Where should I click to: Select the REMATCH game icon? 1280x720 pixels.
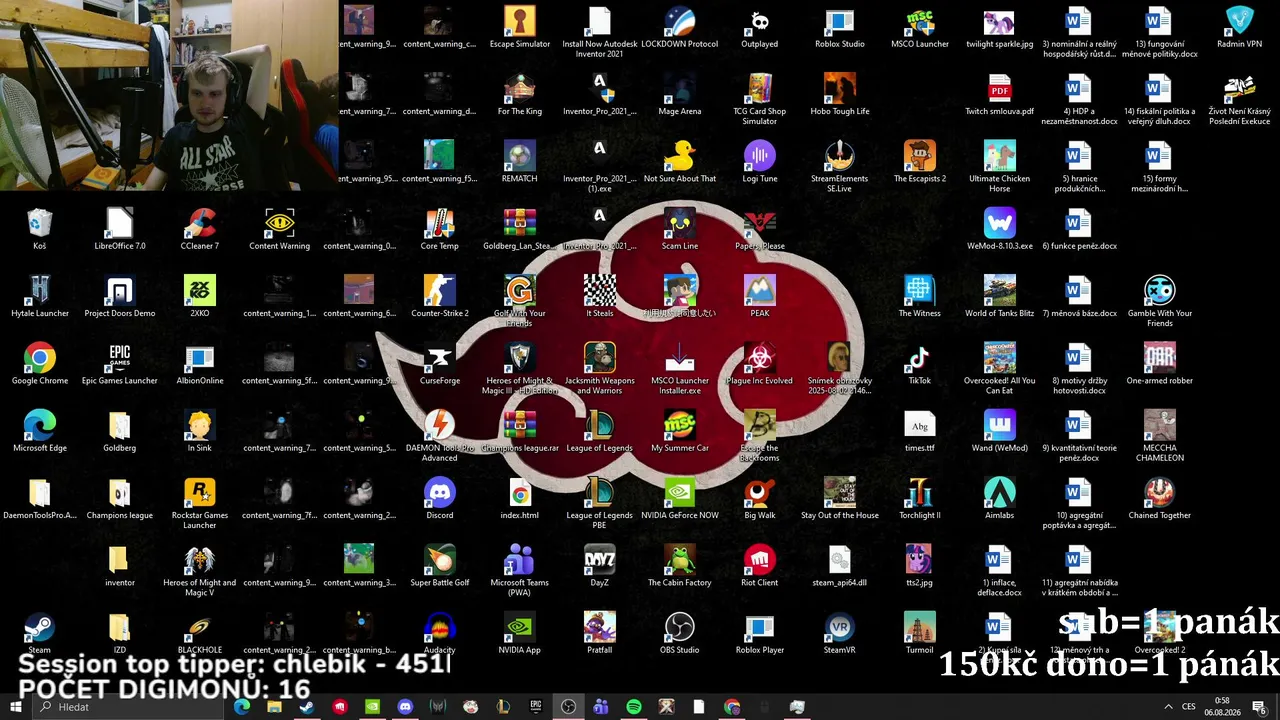point(520,156)
